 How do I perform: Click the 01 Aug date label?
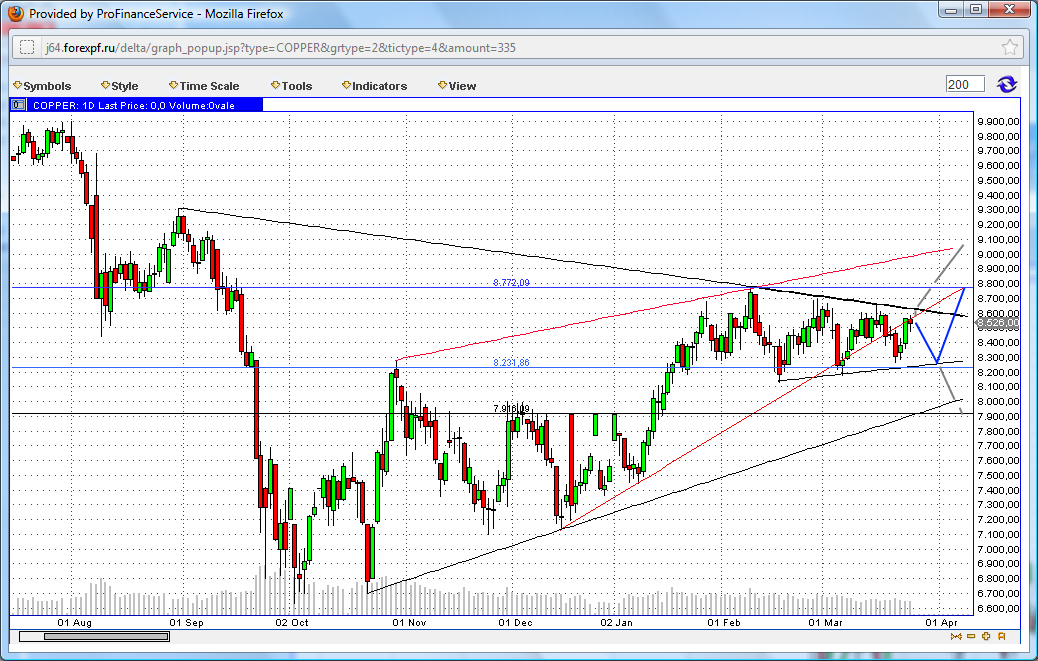pos(74,623)
